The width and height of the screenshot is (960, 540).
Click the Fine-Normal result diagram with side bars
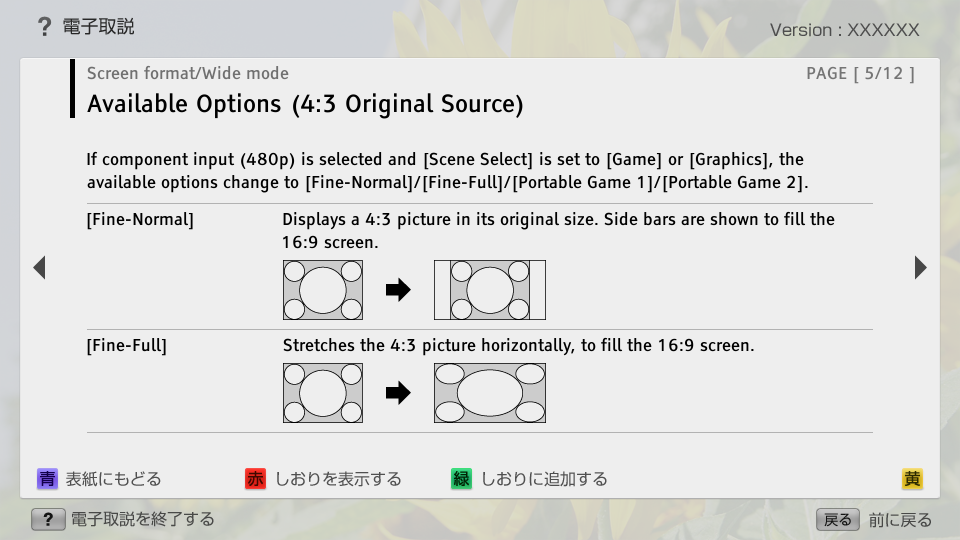tap(490, 290)
